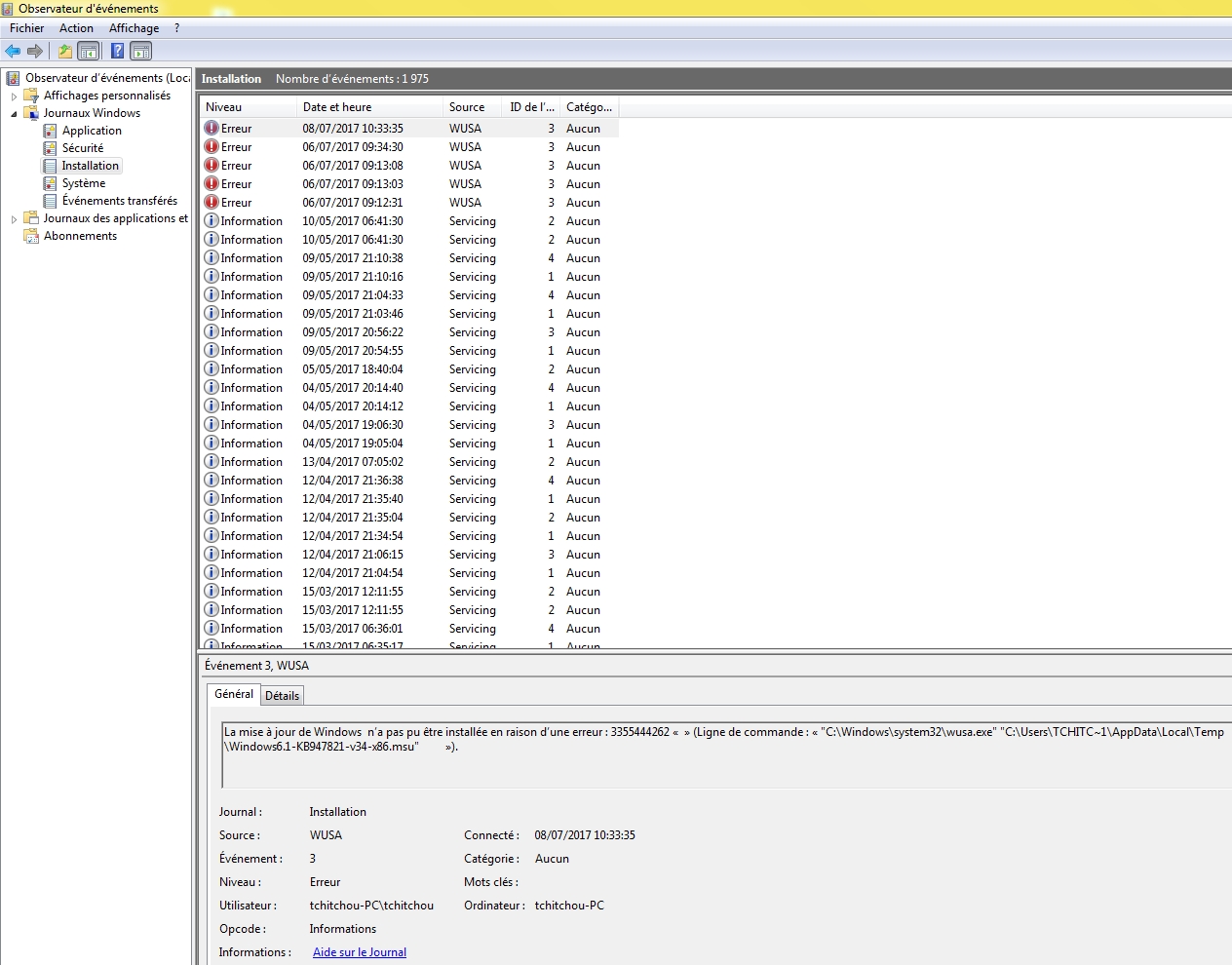The width and height of the screenshot is (1232, 965).
Task: Click the Ordinateur value tchitchou-PC
Action: point(569,906)
